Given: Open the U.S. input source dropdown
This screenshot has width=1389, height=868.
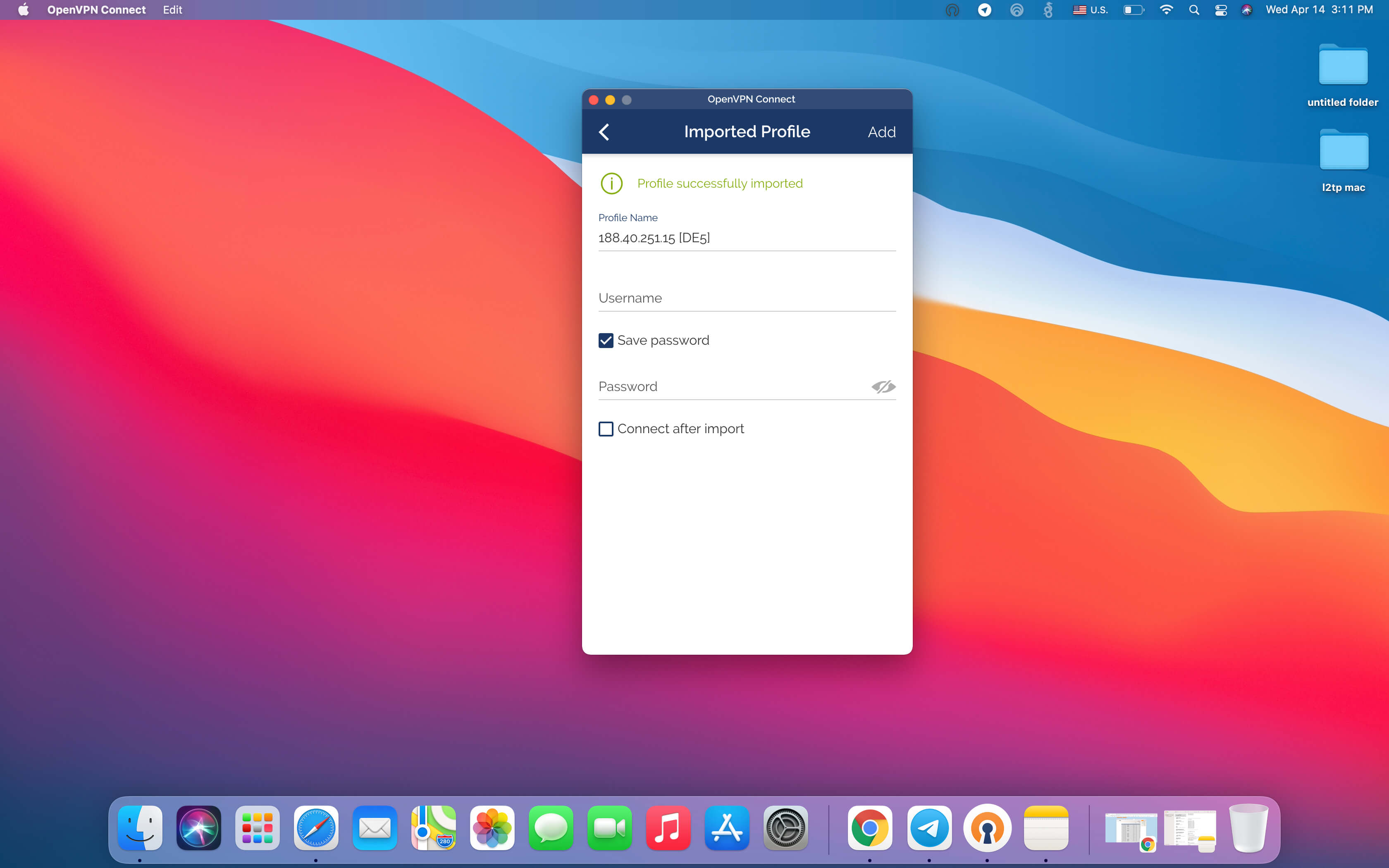Looking at the screenshot, I should coord(1090,10).
